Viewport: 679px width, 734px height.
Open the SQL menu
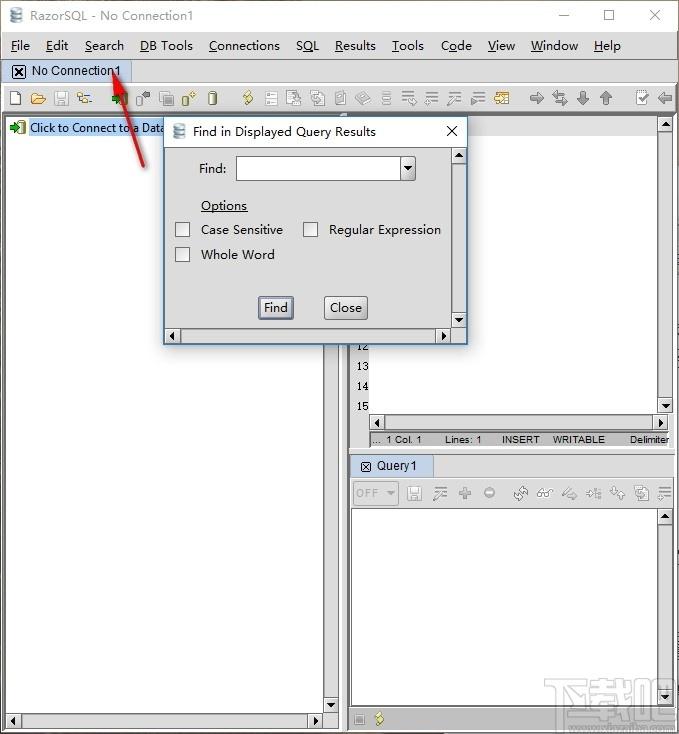pos(307,46)
